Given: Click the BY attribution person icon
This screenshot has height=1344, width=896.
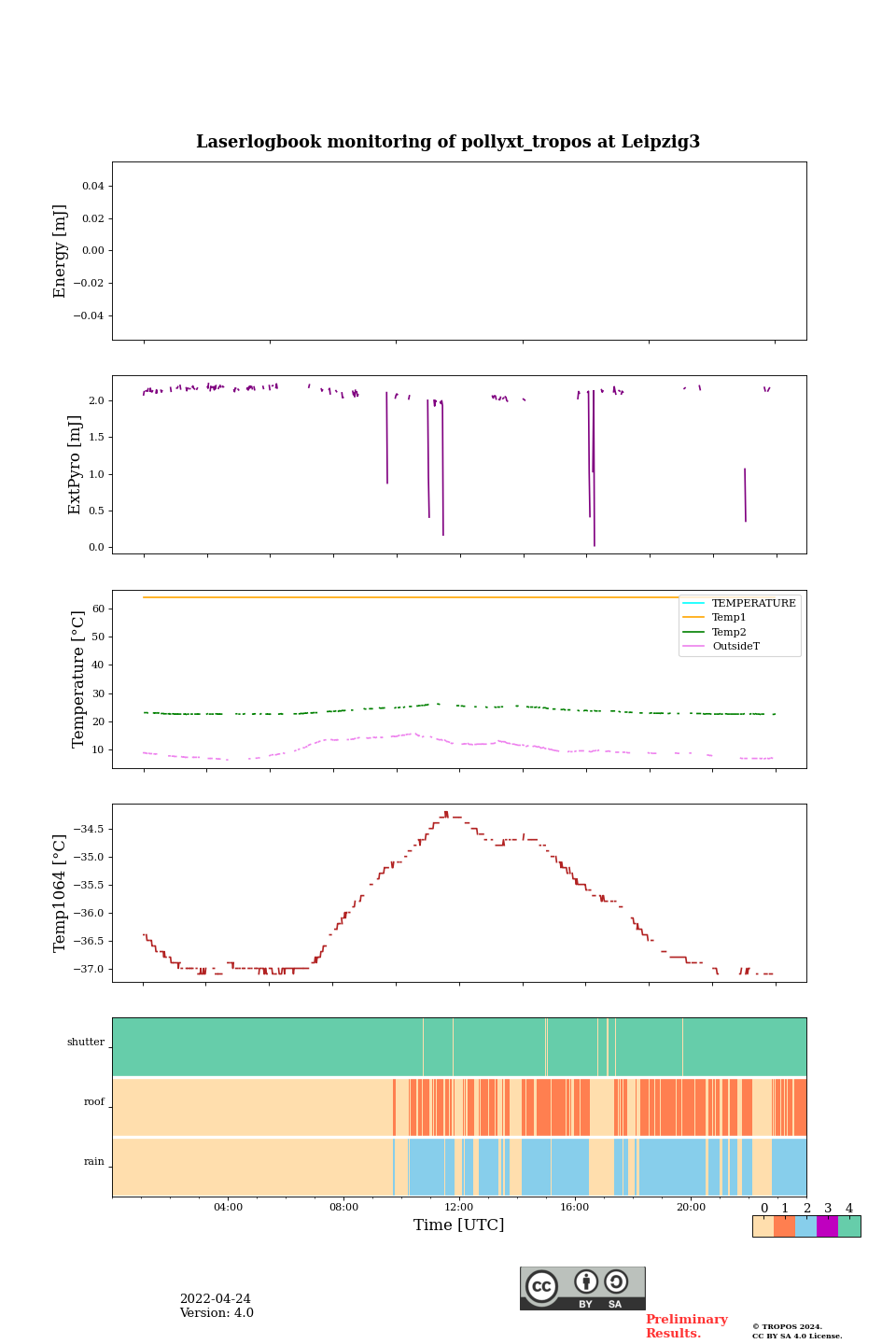Looking at the screenshot, I should 586,1282.
